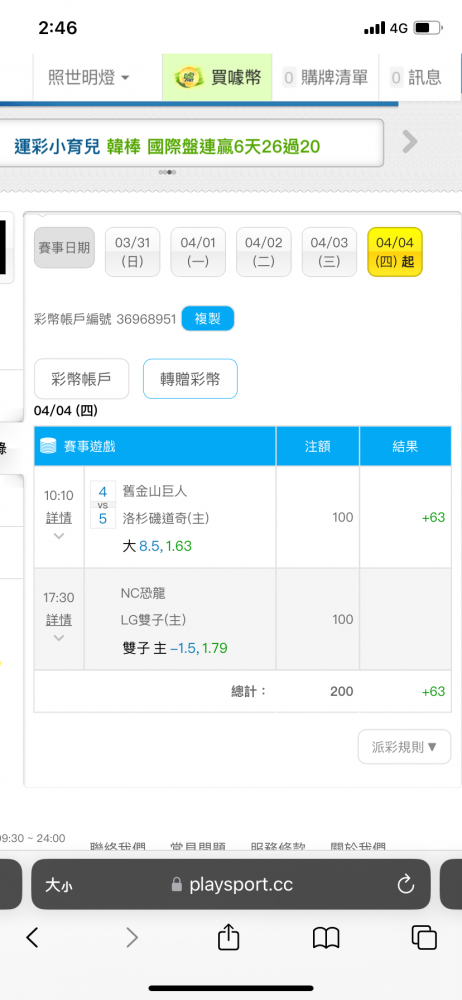Viewport: 462px width, 1000px height.
Task: Open the Safari tabs overview icon
Action: pyautogui.click(x=424, y=937)
